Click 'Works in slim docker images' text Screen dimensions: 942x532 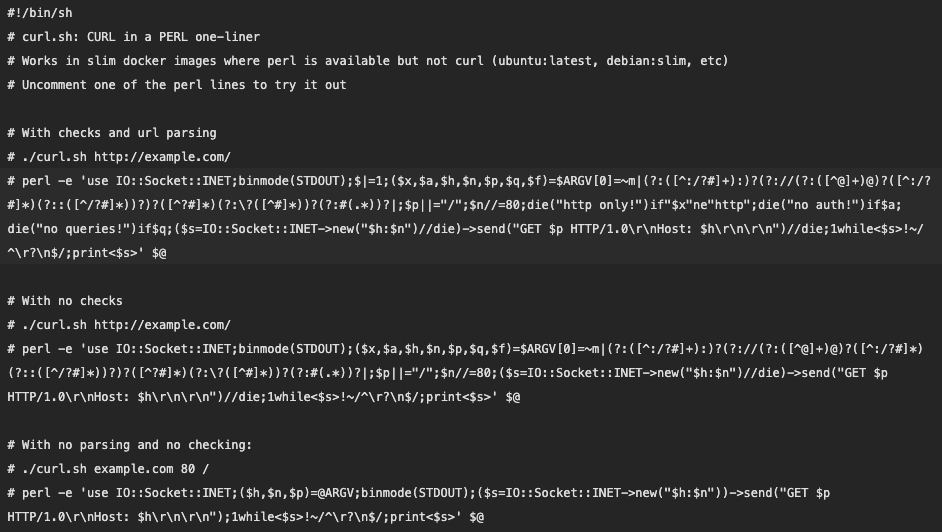tap(118, 61)
